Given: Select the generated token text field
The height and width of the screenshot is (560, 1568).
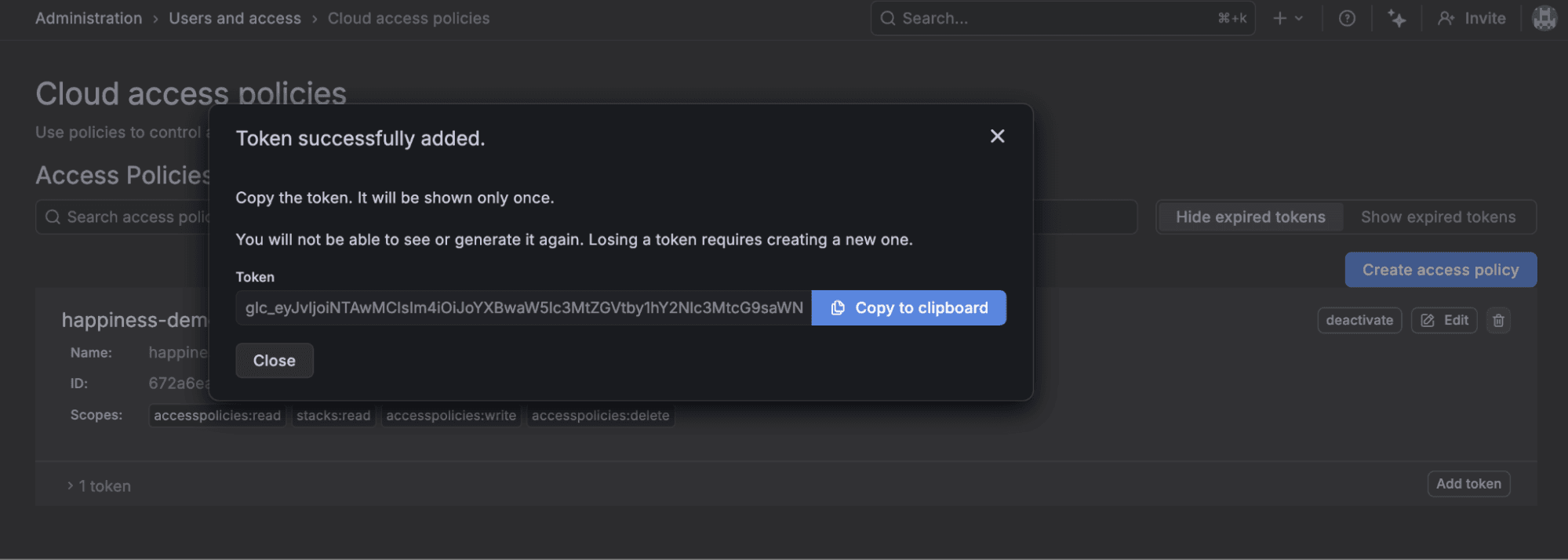Looking at the screenshot, I should point(523,307).
